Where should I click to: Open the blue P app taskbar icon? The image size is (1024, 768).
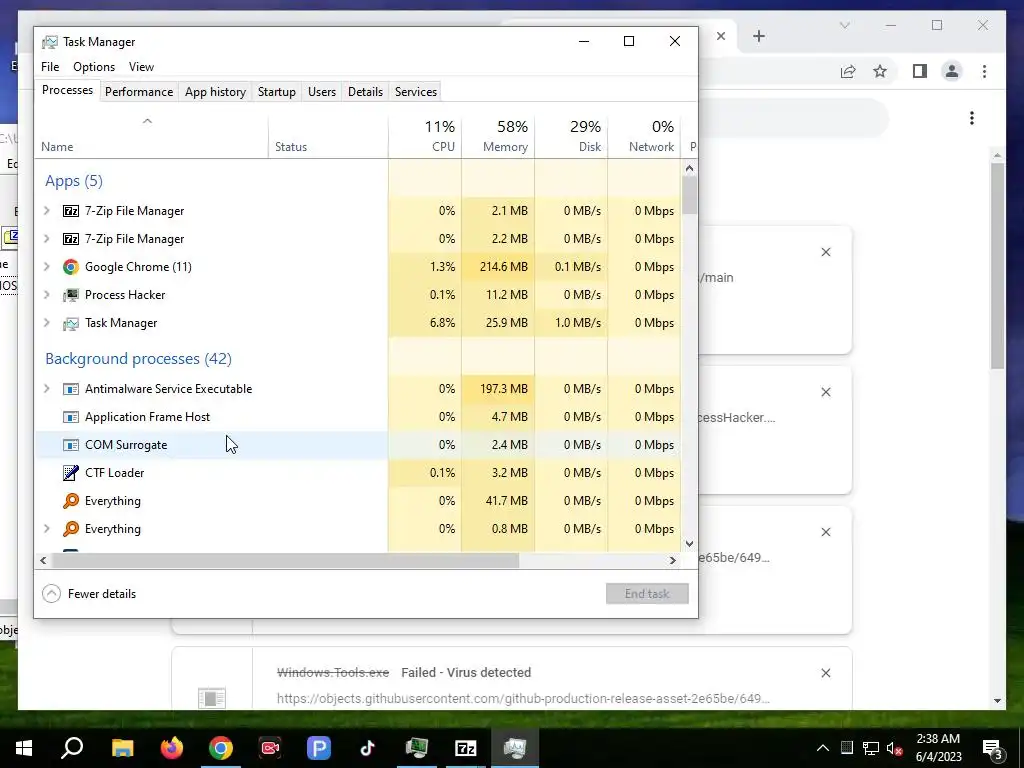(x=319, y=748)
